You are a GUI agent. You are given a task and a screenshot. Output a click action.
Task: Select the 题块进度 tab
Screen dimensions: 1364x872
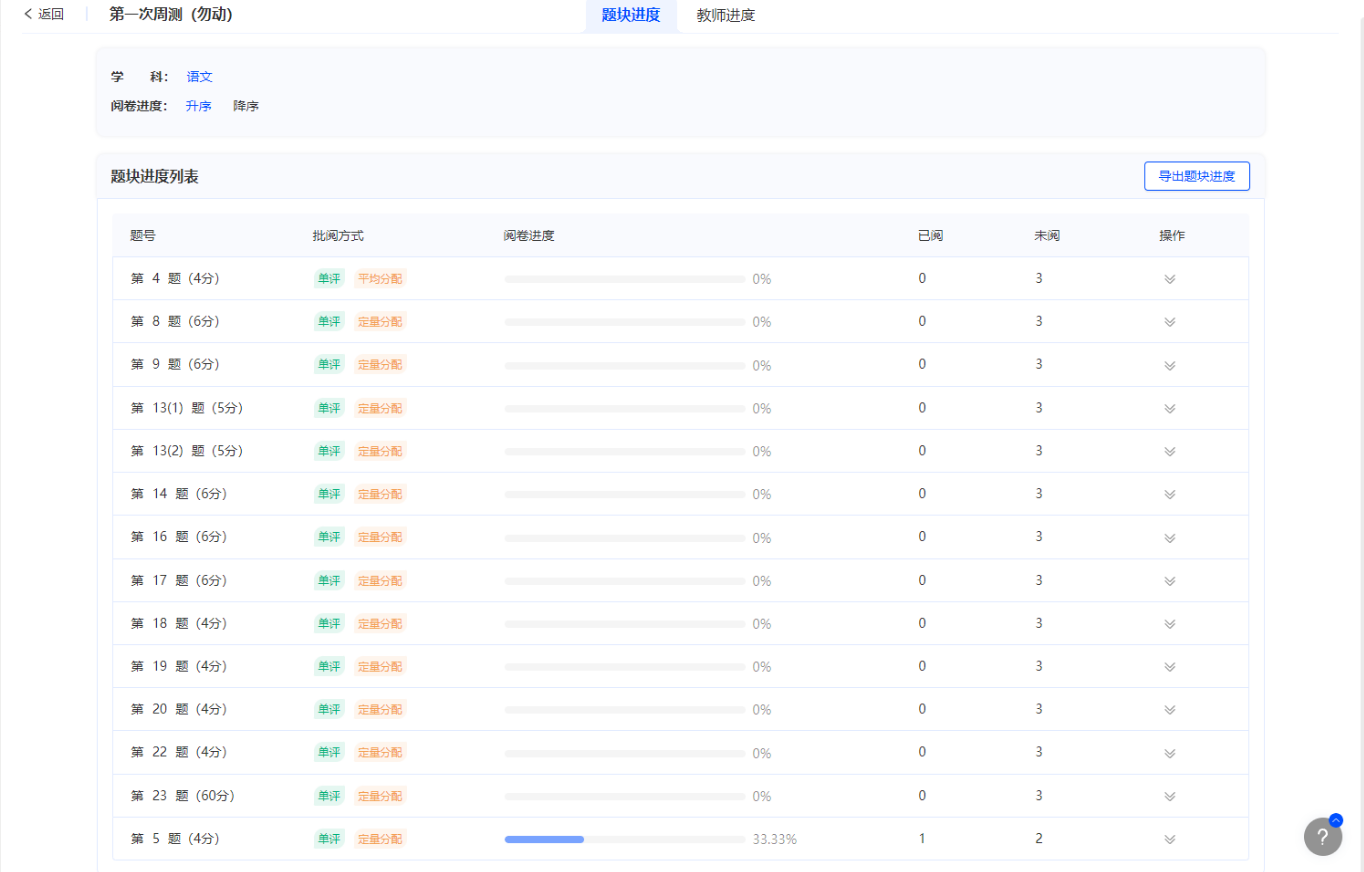tap(631, 15)
